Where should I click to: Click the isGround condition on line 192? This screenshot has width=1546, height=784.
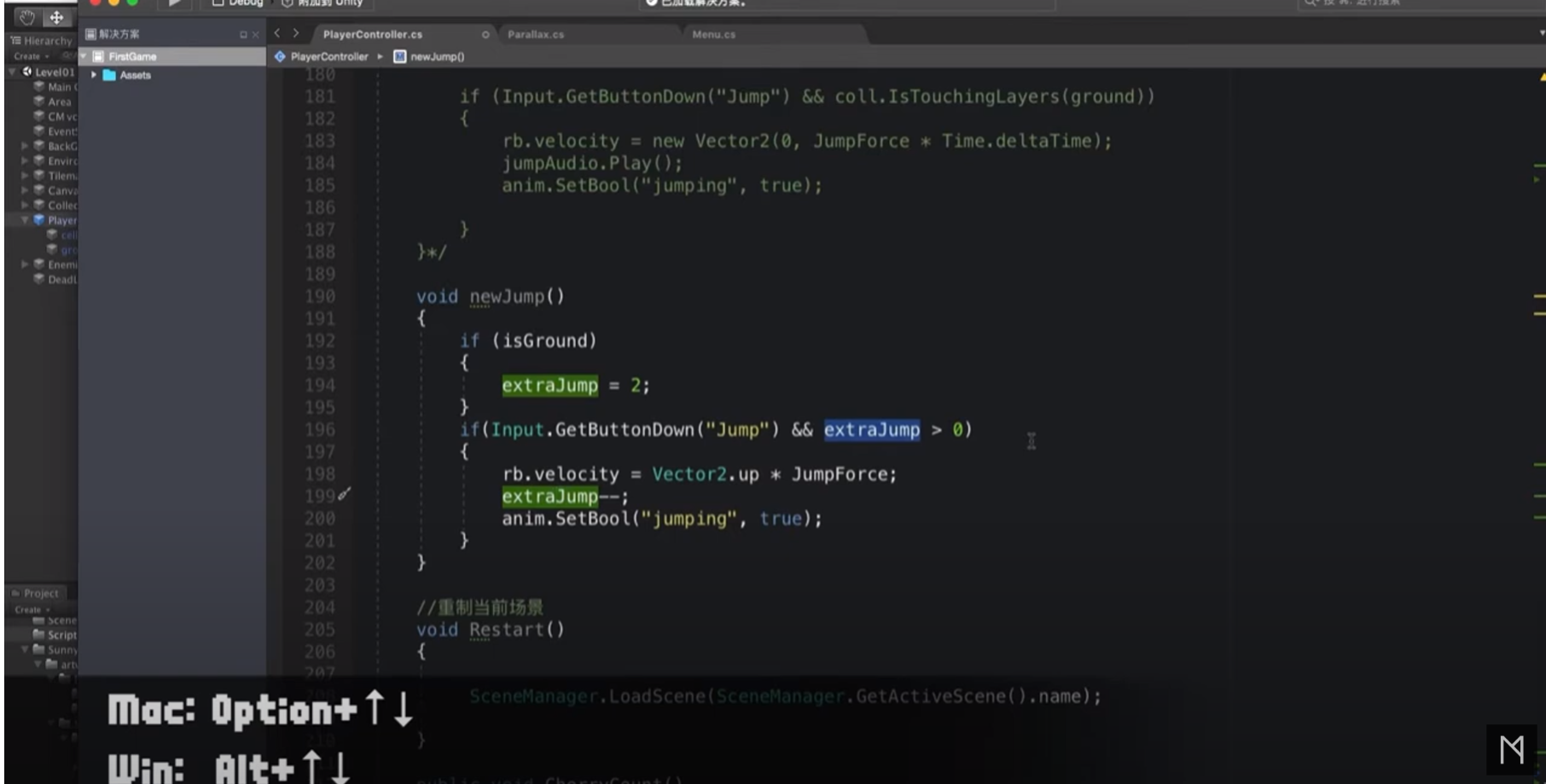tap(543, 341)
